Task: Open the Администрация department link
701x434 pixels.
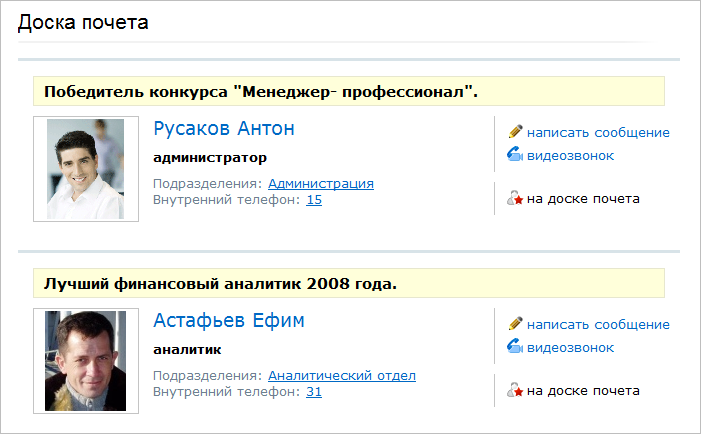Action: pos(321,183)
